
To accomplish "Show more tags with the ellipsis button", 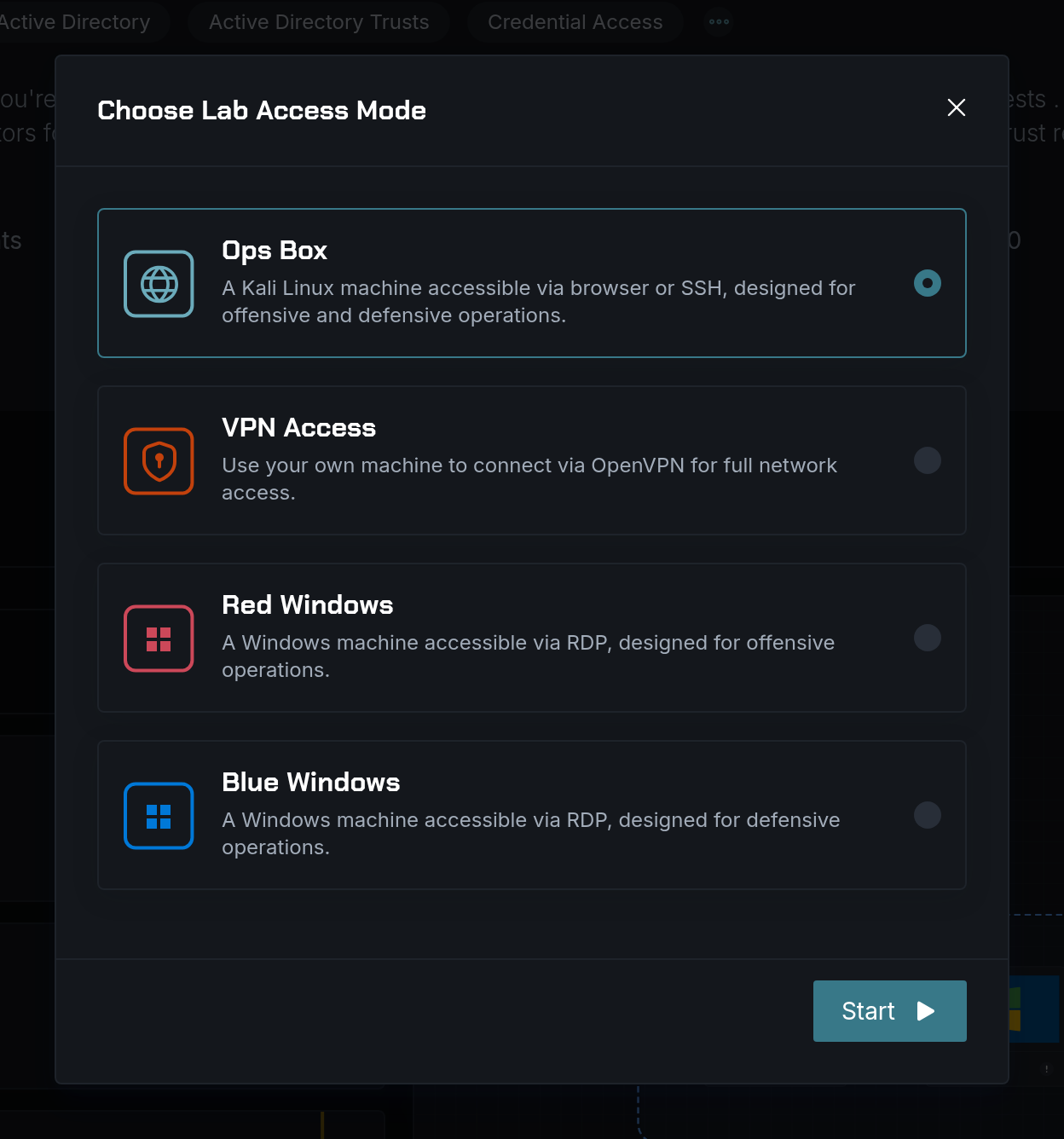I will (720, 22).
